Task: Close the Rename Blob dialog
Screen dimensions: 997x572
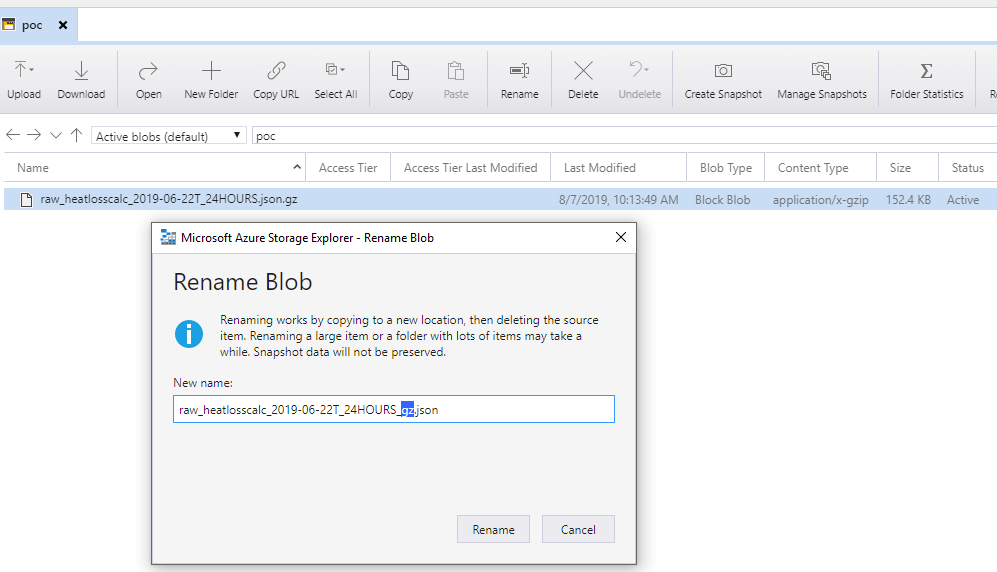Action: point(621,237)
